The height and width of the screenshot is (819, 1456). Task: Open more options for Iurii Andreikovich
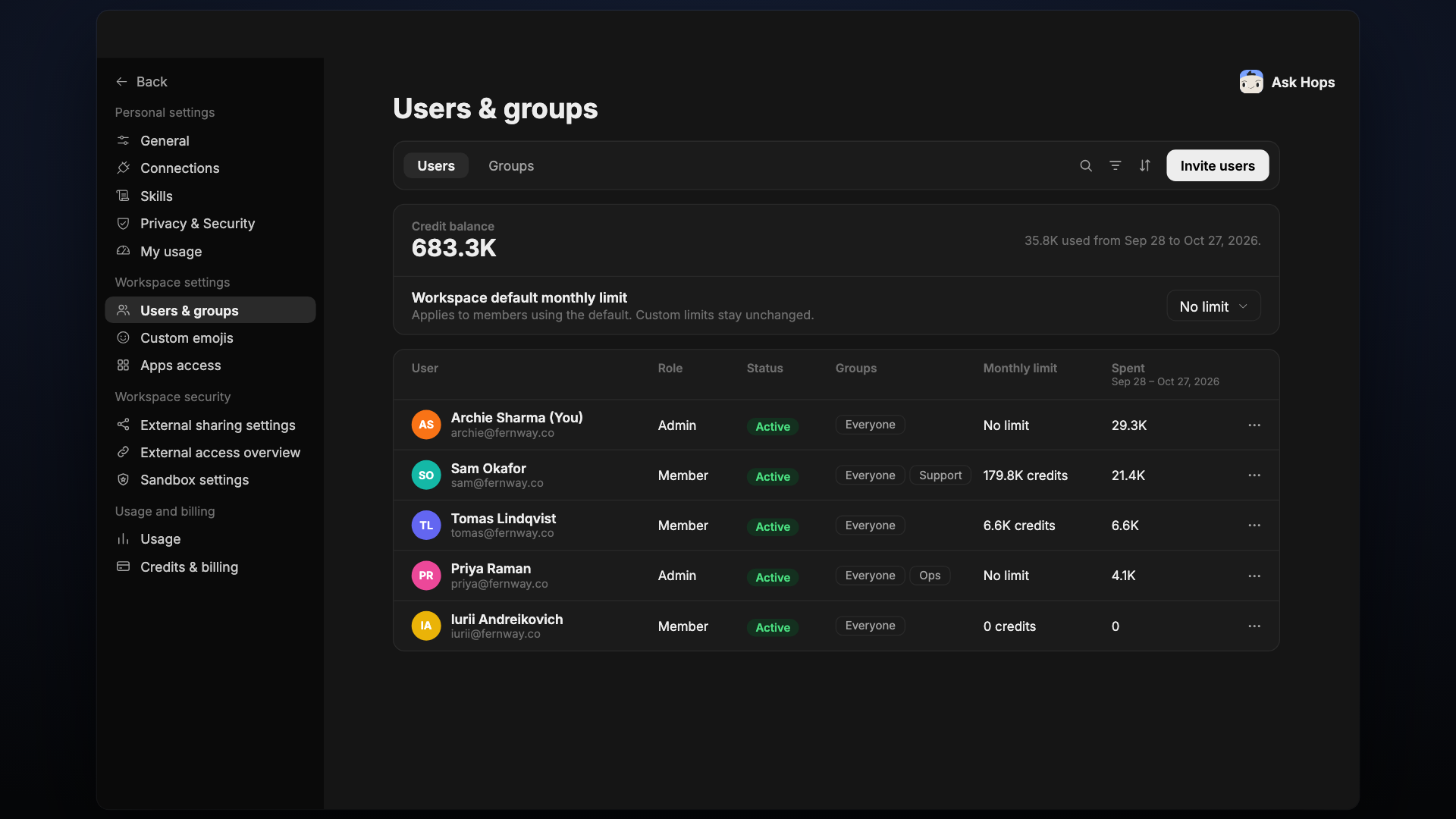coord(1254,626)
